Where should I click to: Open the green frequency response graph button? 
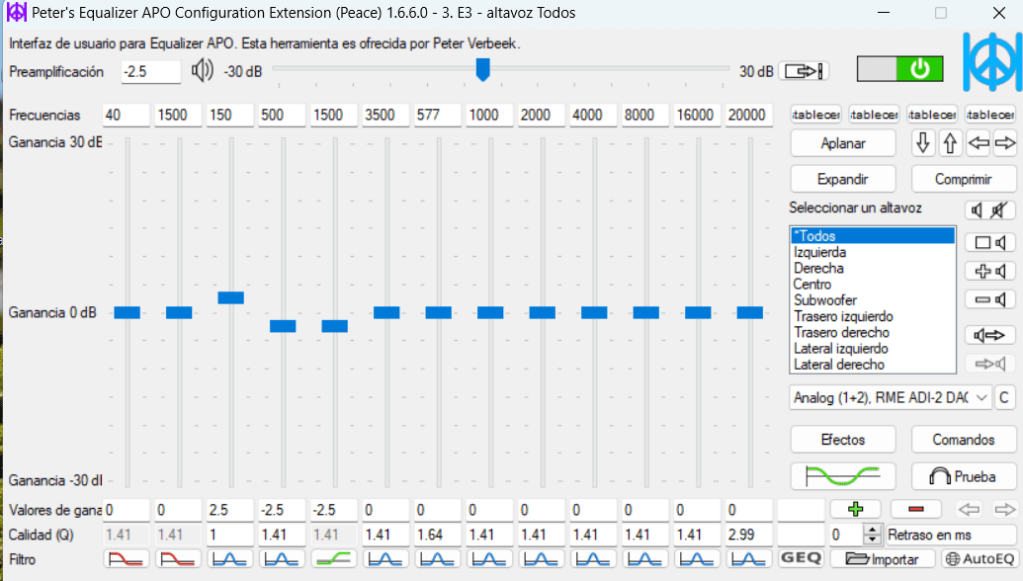pyautogui.click(x=843, y=477)
